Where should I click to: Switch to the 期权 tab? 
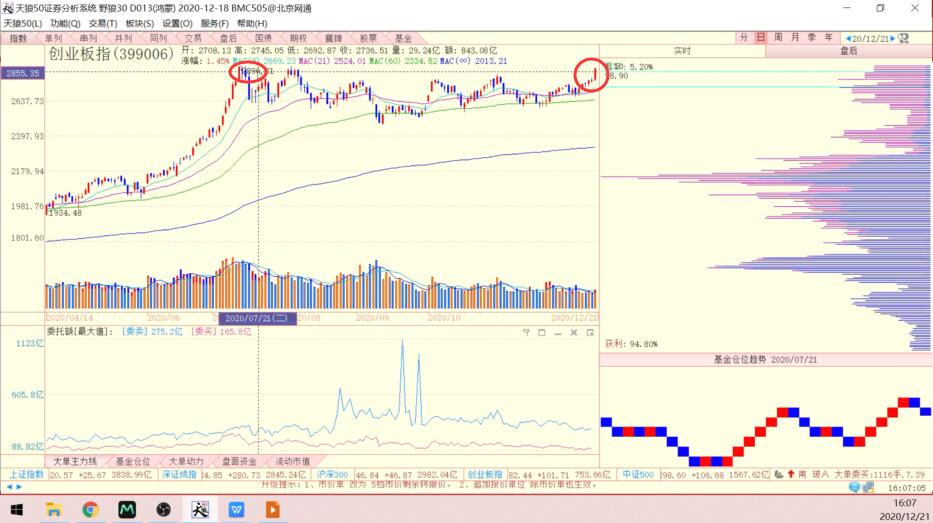298,38
